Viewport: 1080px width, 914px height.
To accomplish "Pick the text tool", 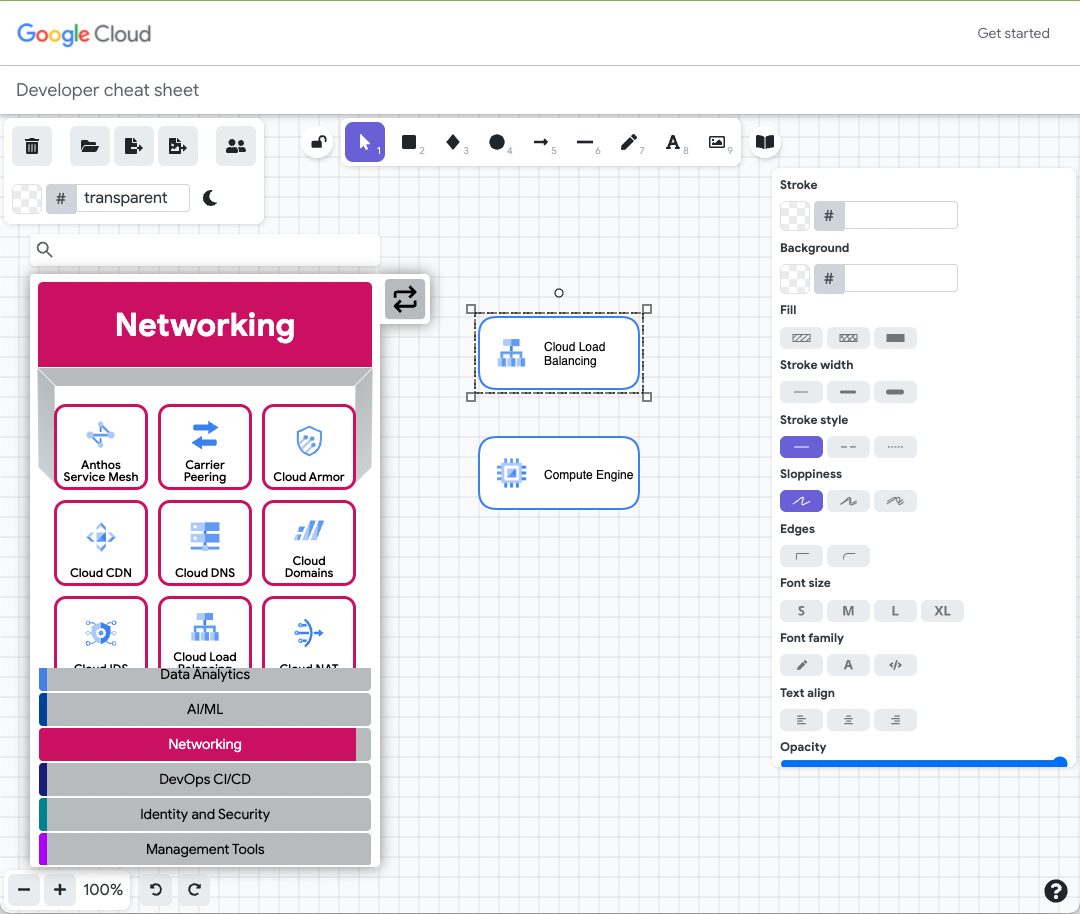I will click(673, 143).
